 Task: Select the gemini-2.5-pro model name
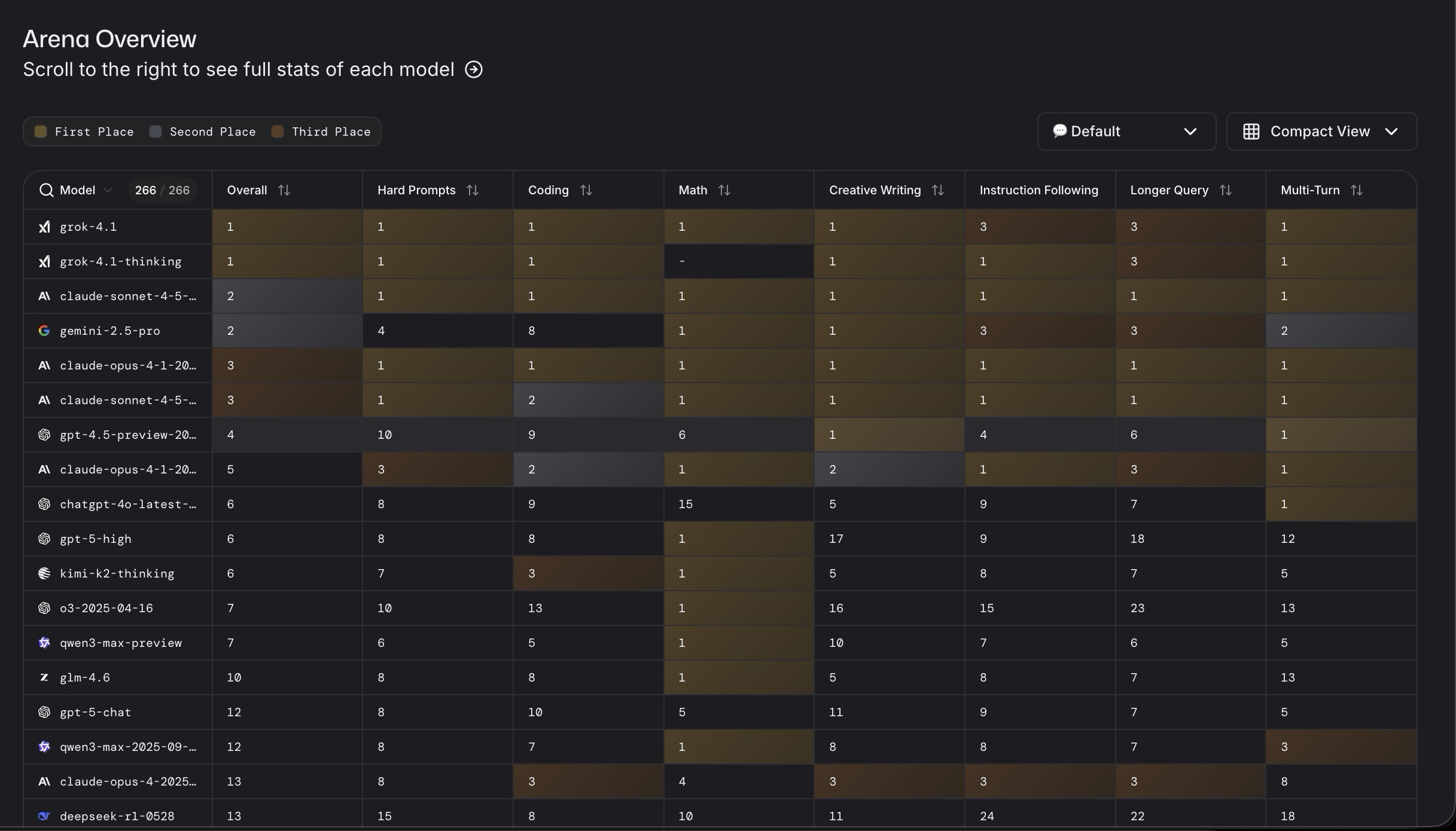click(x=109, y=331)
